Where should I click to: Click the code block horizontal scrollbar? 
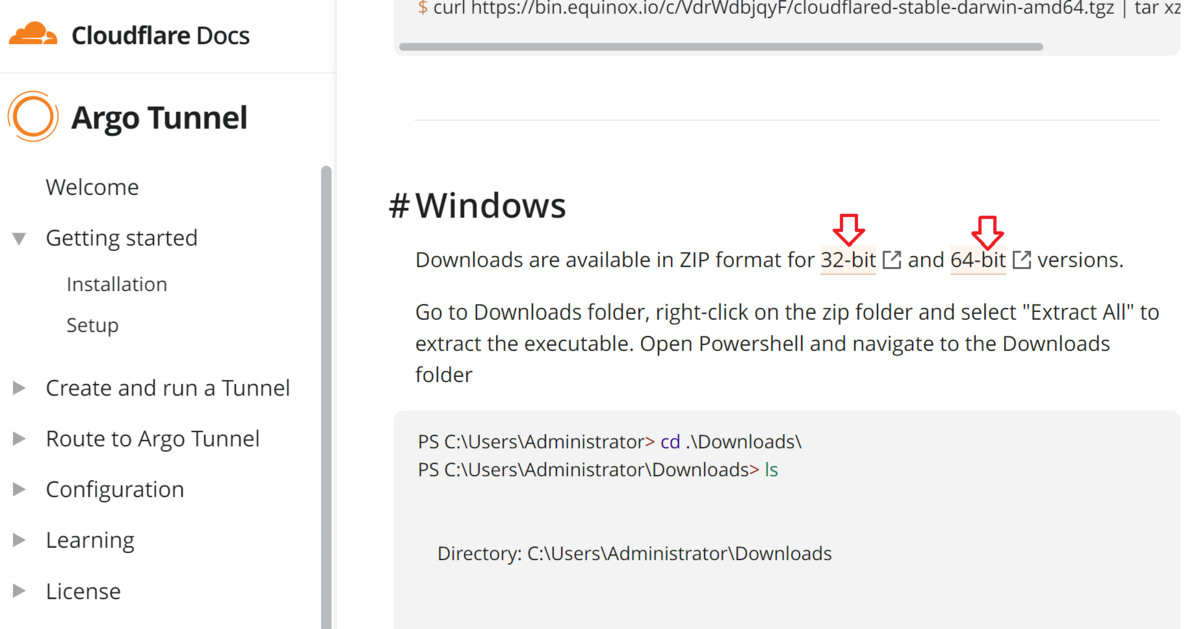(721, 46)
